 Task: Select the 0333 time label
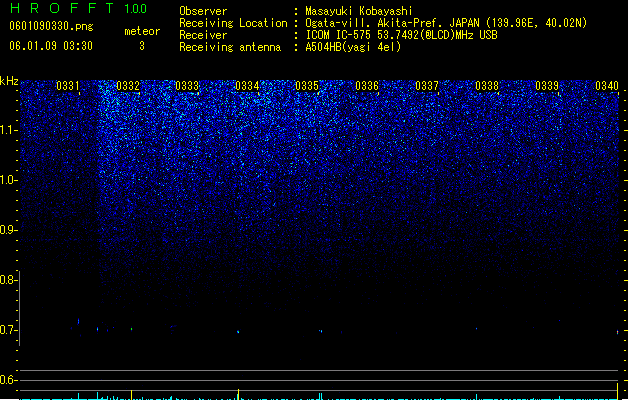coord(187,86)
